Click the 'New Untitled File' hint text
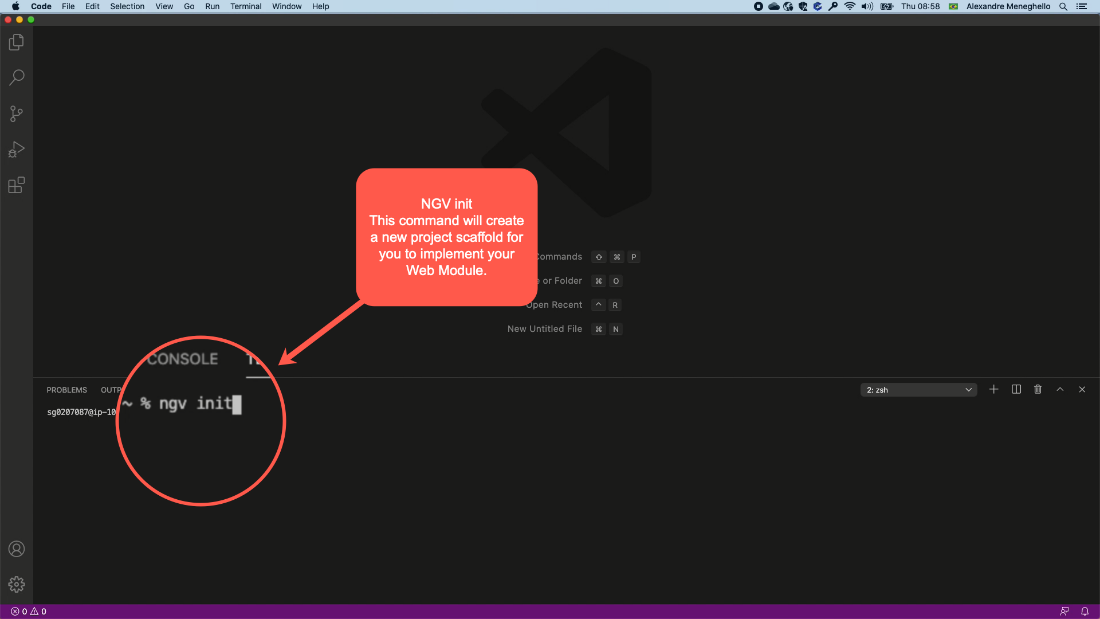Screen dimensions: 1100x619 pos(544,328)
